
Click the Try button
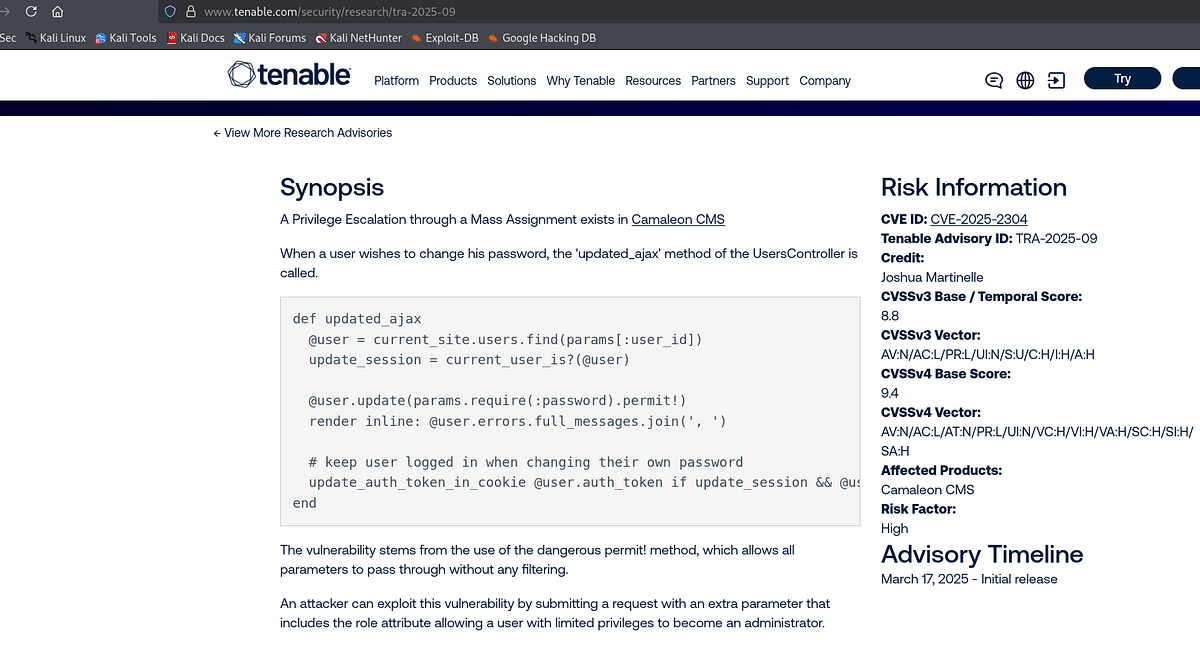point(1122,79)
